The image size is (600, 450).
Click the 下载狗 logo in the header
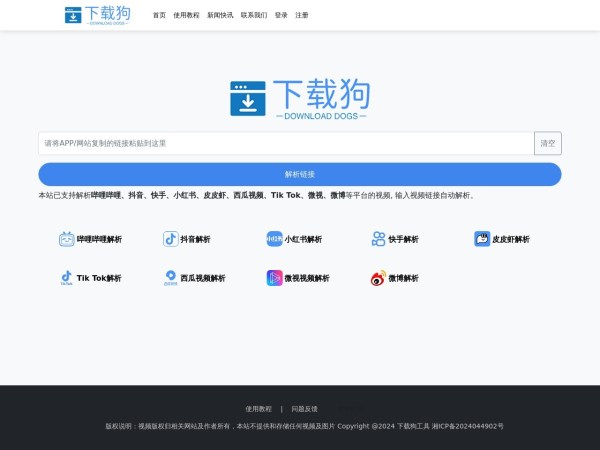point(98,15)
